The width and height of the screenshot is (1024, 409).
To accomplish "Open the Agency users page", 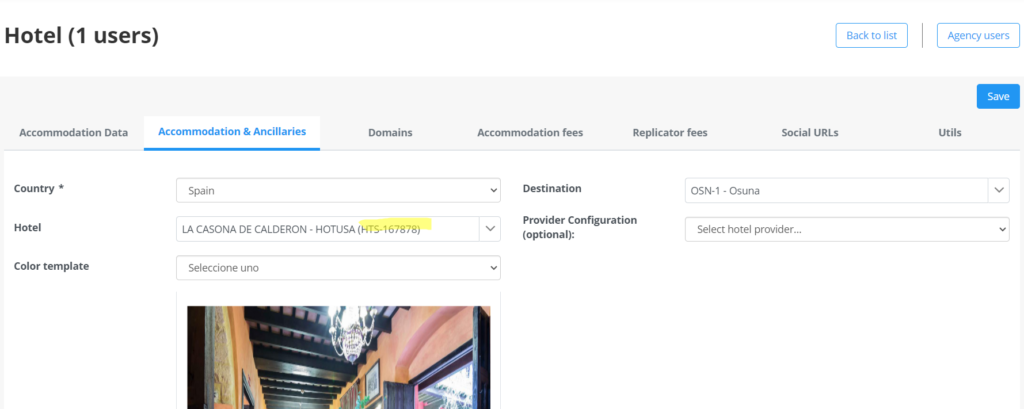I will pyautogui.click(x=978, y=35).
